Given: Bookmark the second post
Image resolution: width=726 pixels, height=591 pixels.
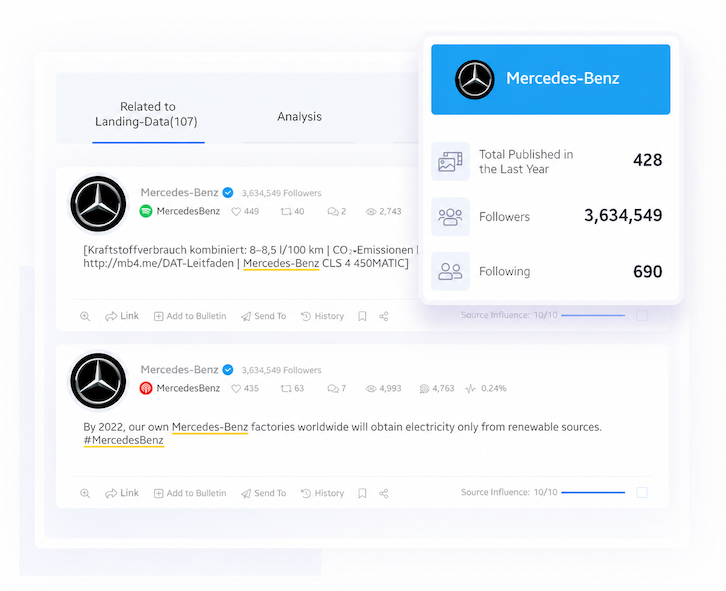Looking at the screenshot, I should (362, 493).
